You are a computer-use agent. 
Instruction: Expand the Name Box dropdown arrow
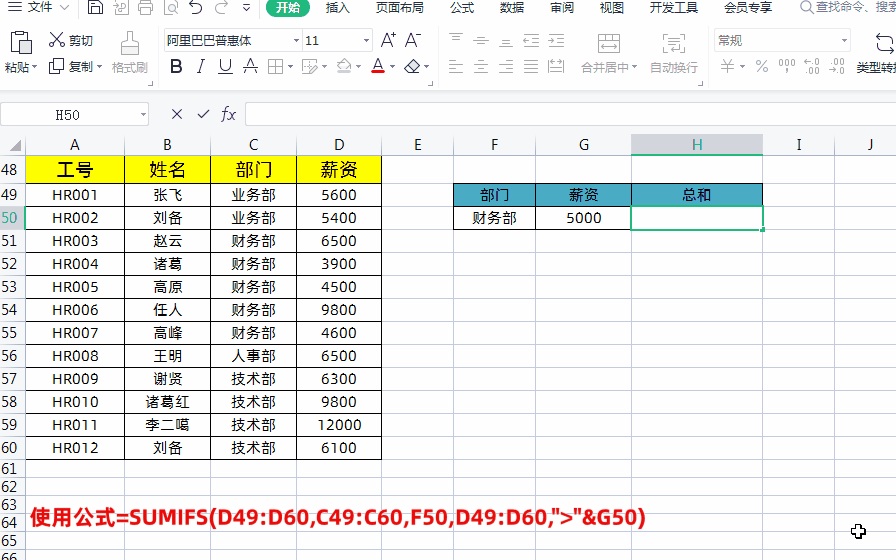[143, 115]
